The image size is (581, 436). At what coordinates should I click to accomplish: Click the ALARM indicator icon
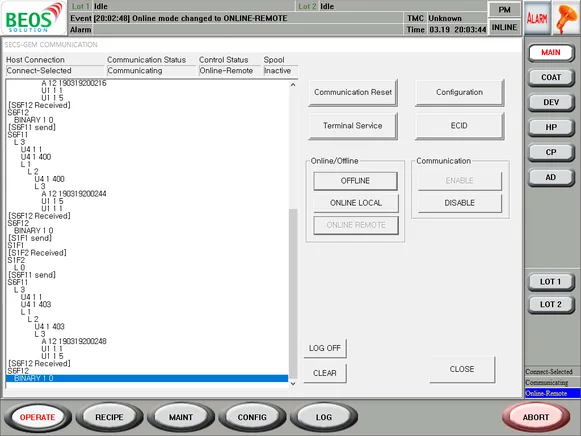click(537, 17)
